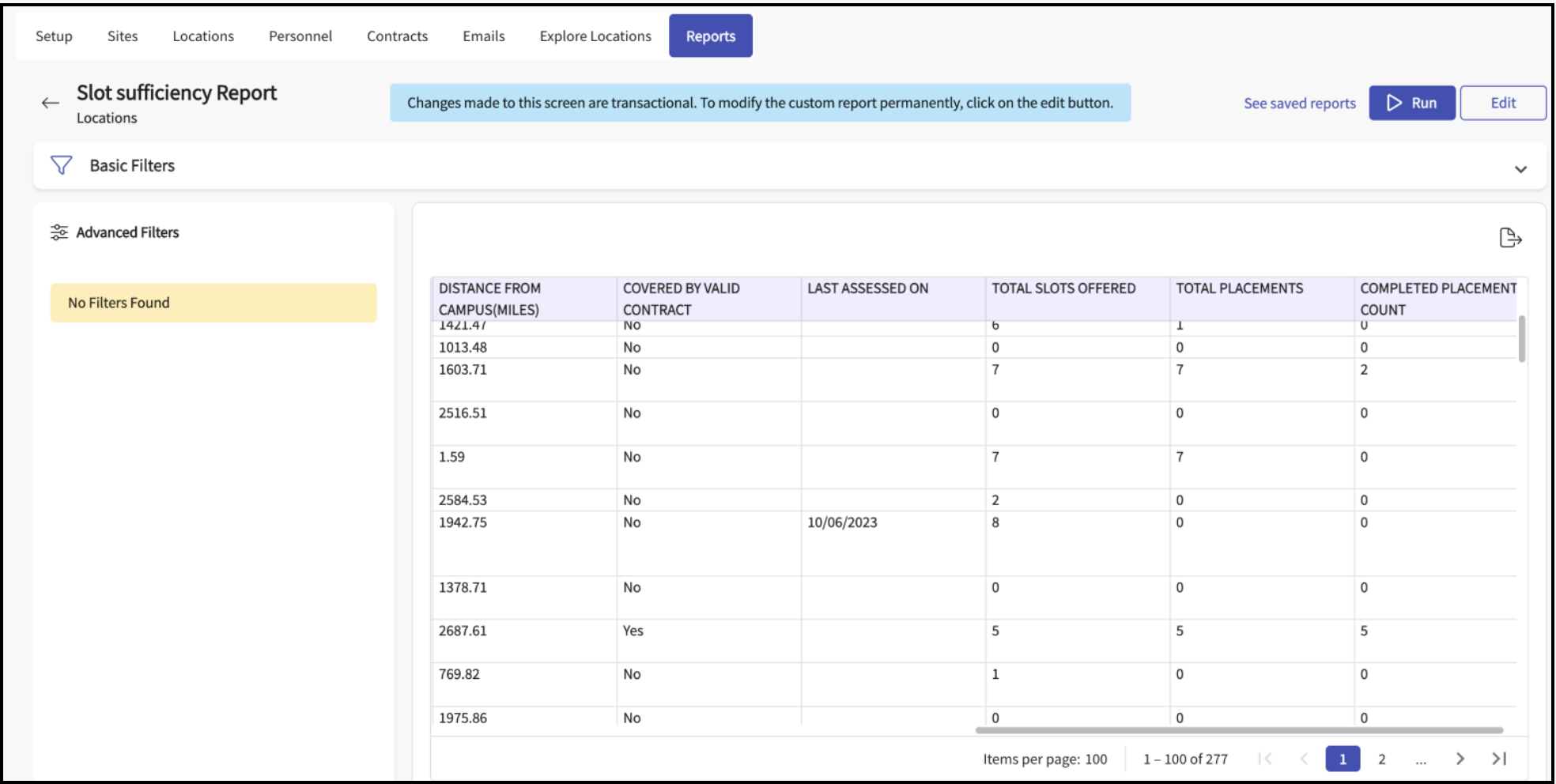Click the pagination ellipsis for more pages

coord(1421,759)
